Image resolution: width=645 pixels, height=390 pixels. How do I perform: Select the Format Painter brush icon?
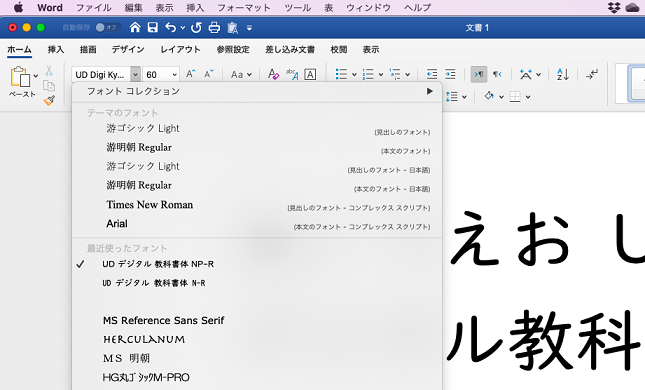(x=49, y=100)
